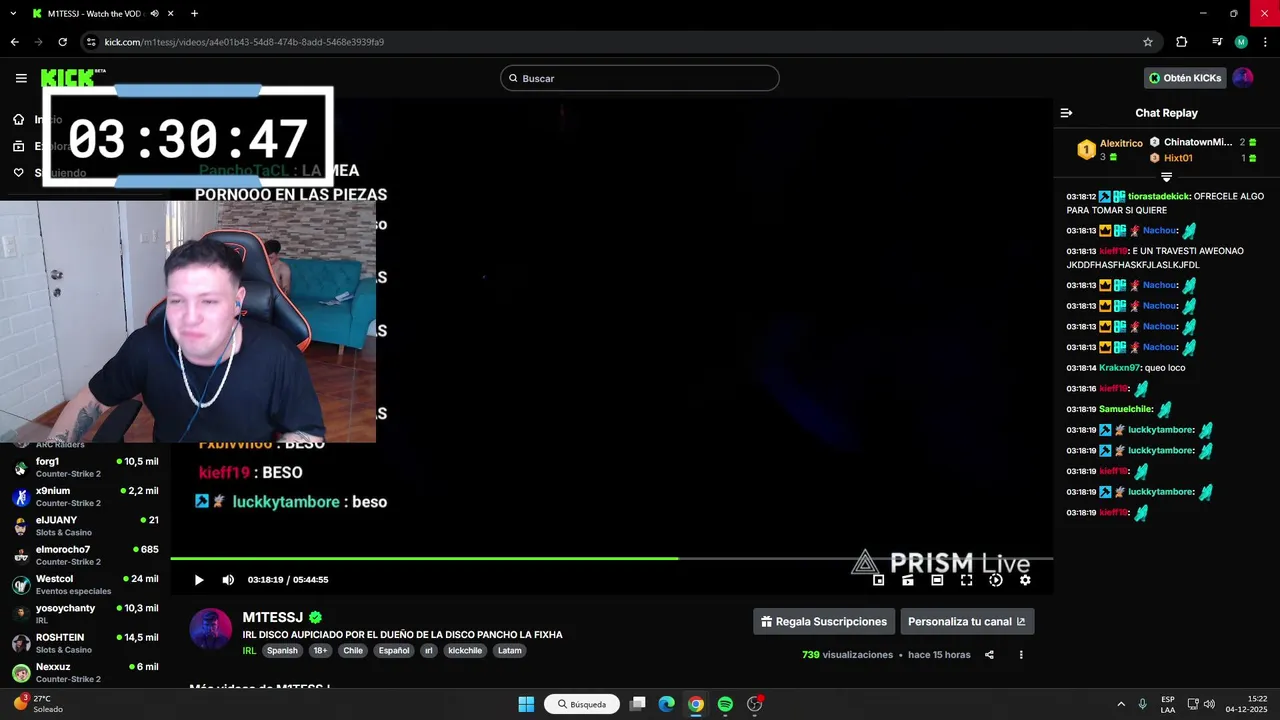Click Samuelchile username in chat
Image resolution: width=1280 pixels, height=720 pixels.
coord(1126,409)
